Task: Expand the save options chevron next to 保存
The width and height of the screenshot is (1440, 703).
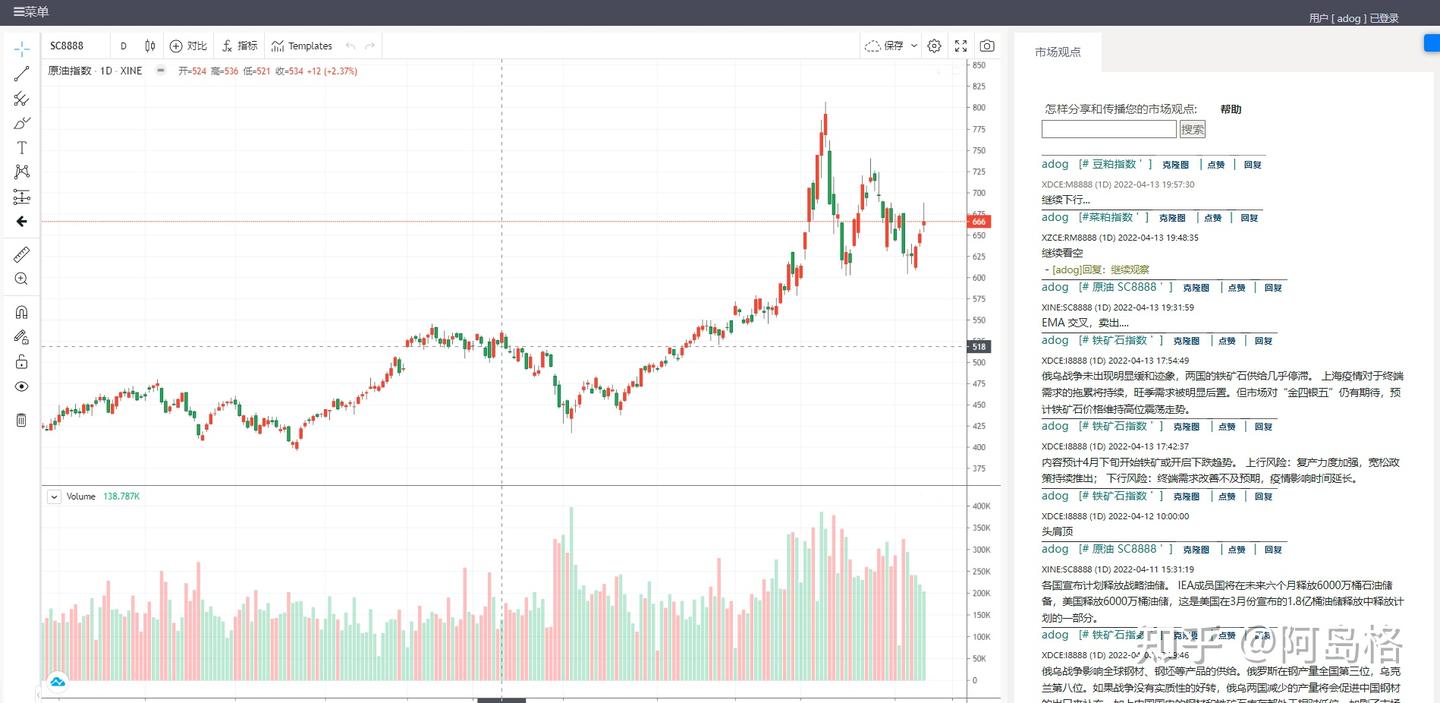Action: point(913,45)
